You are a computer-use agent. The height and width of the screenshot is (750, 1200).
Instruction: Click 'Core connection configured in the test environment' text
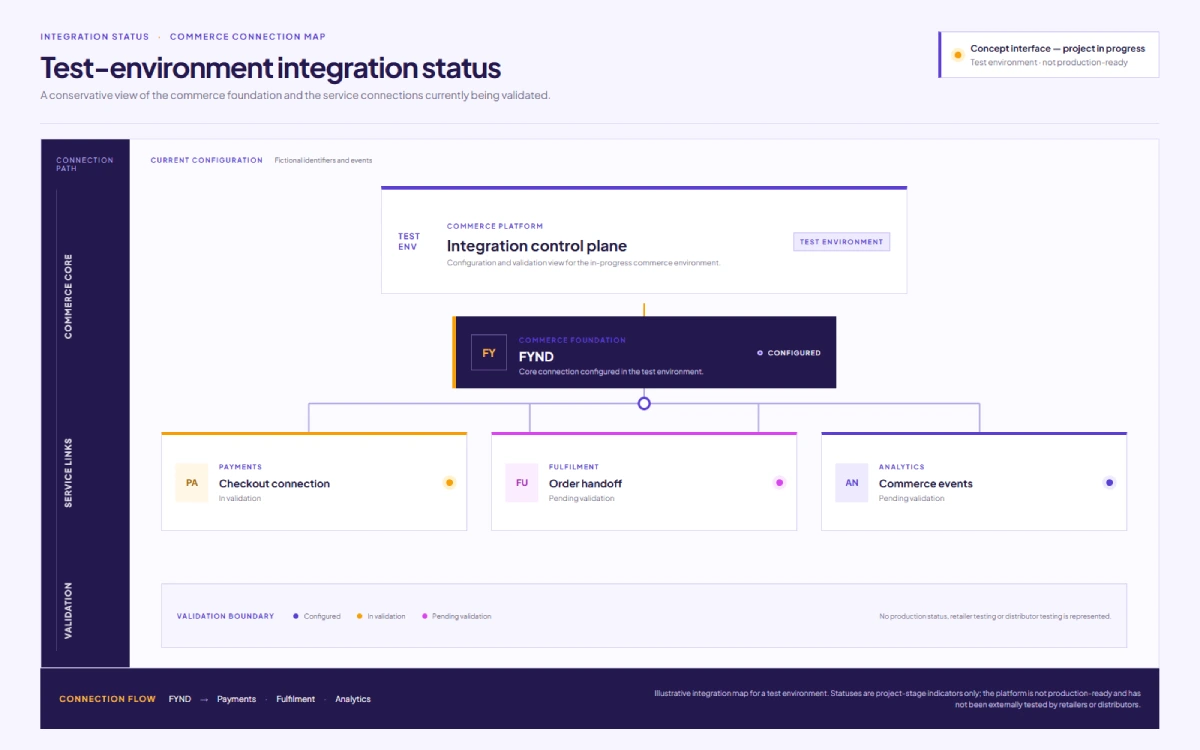coord(611,371)
